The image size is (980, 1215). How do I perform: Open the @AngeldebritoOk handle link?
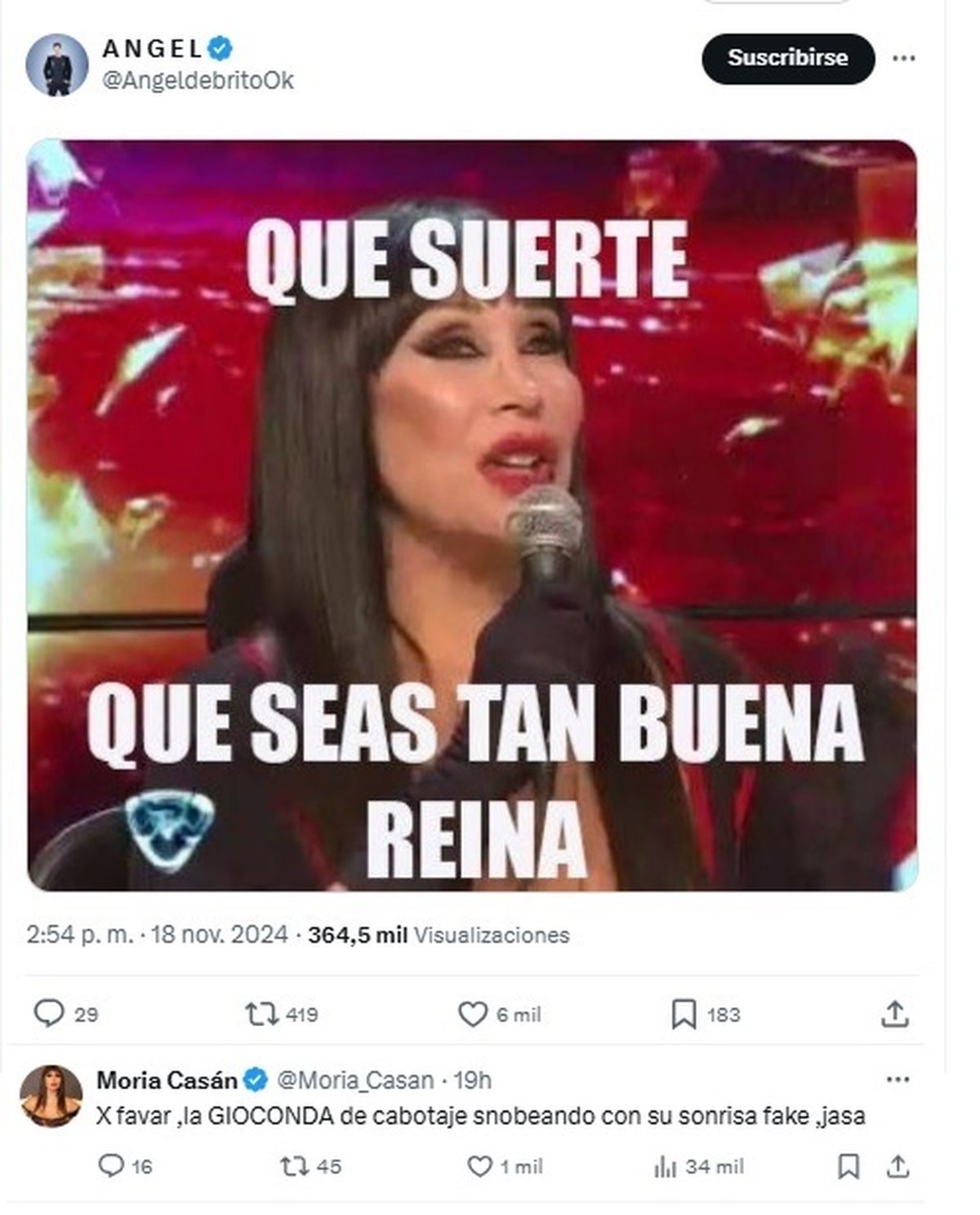tap(198, 81)
